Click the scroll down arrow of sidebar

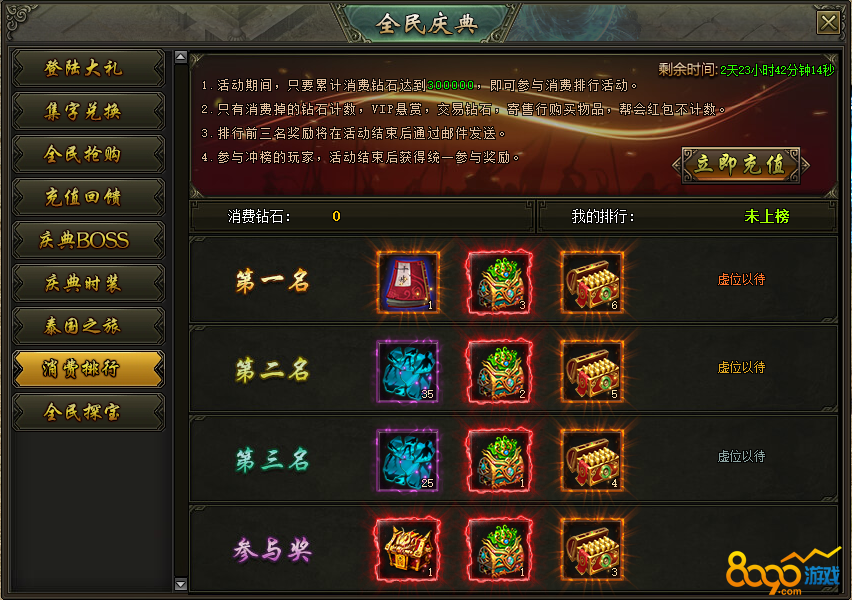[x=181, y=584]
